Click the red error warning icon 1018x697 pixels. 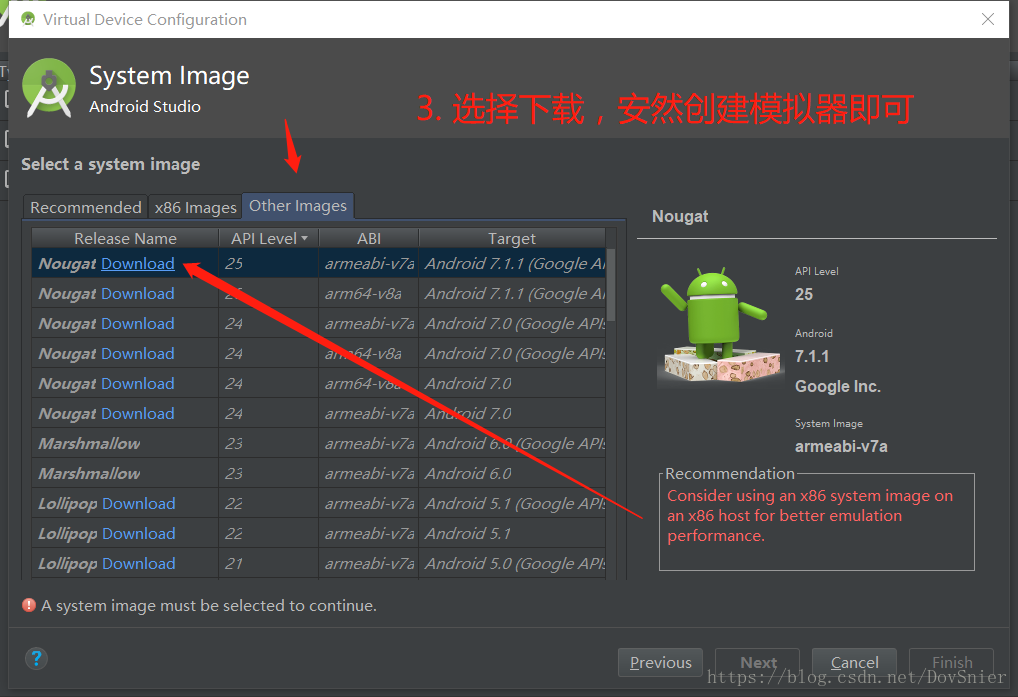pyautogui.click(x=29, y=605)
